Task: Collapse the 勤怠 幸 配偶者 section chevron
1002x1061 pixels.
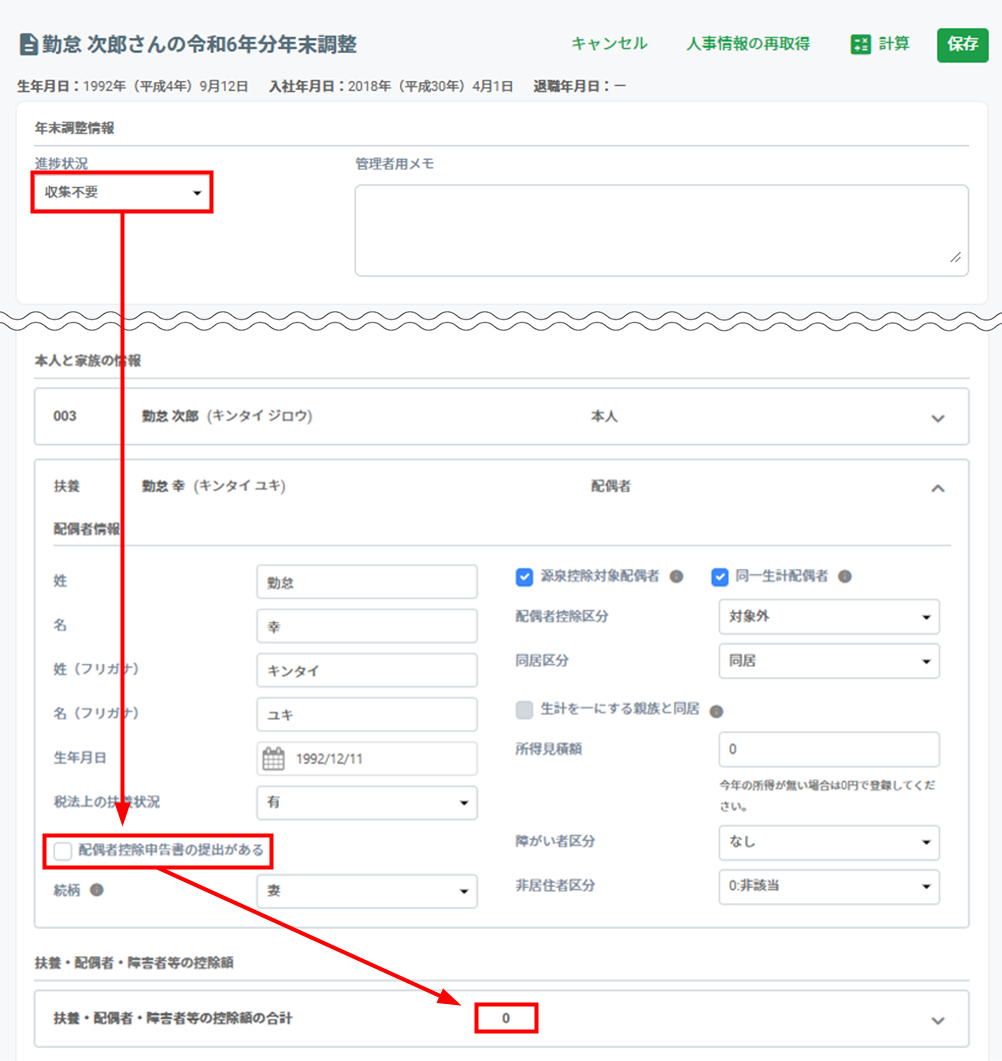Action: coord(938,488)
